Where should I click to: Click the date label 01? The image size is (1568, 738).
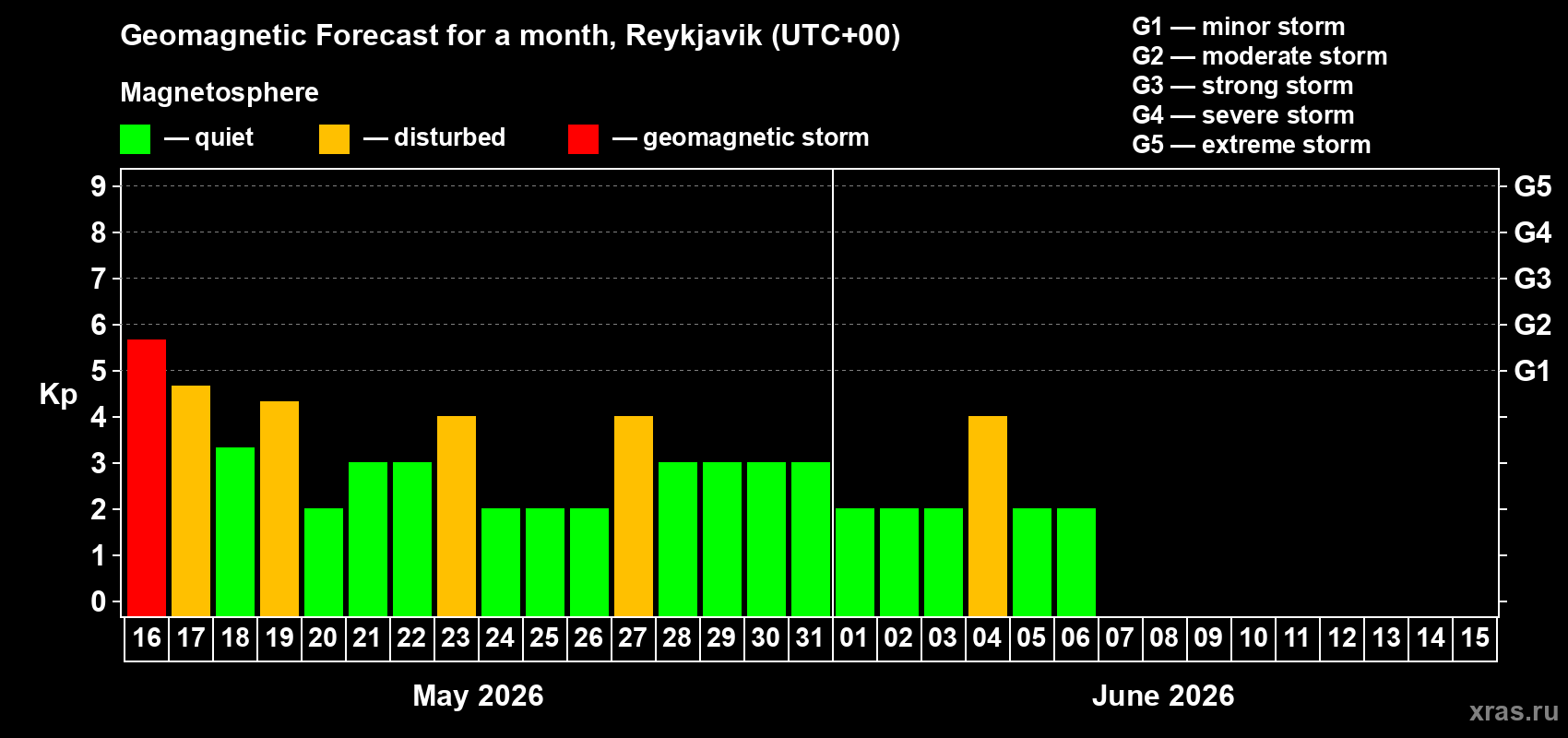click(x=854, y=637)
